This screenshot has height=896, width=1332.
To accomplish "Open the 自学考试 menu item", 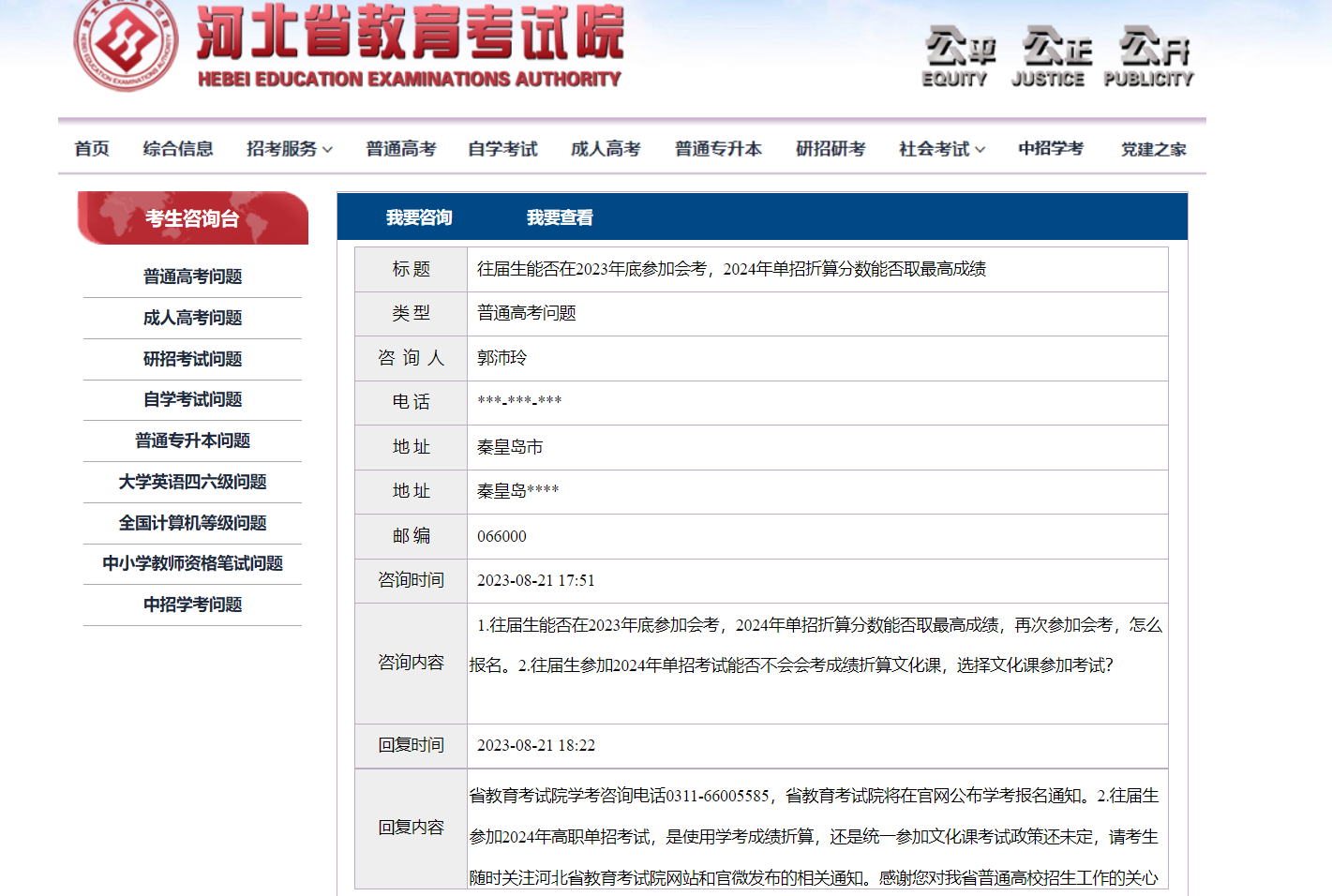I will click(503, 149).
